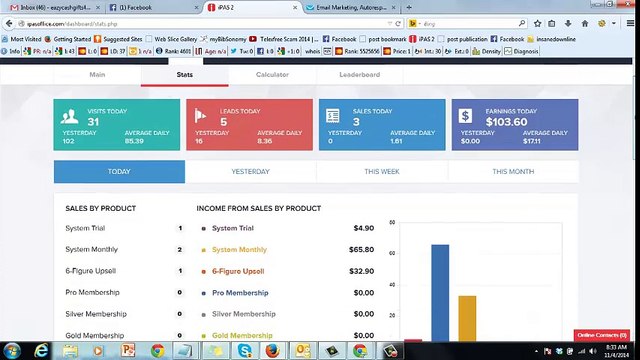This screenshot has height=360, width=640.
Task: Click the search magnifier icon
Action: [x=522, y=24]
